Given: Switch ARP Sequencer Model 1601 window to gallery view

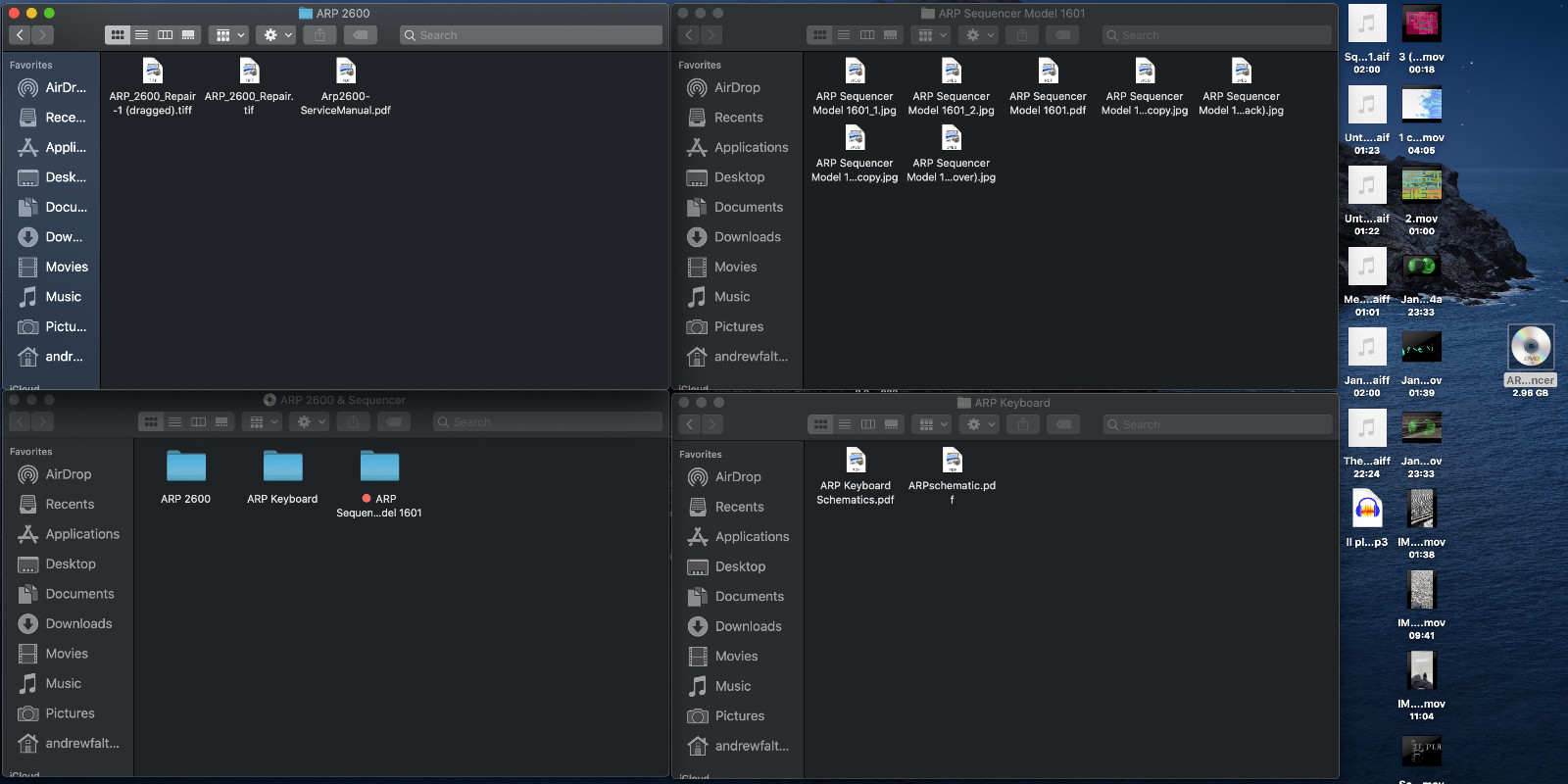Looking at the screenshot, I should point(891,35).
